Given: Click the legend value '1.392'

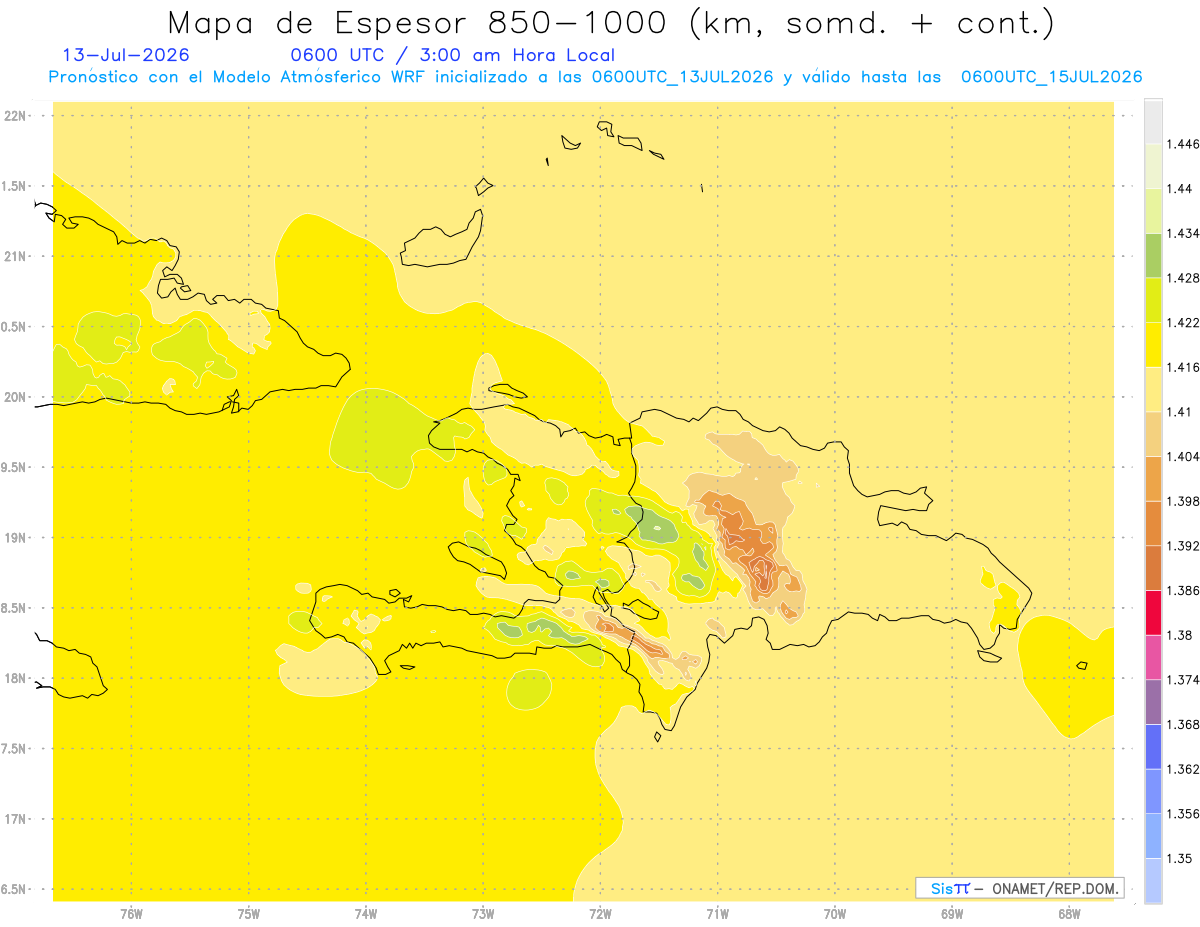Looking at the screenshot, I should 1183,546.
